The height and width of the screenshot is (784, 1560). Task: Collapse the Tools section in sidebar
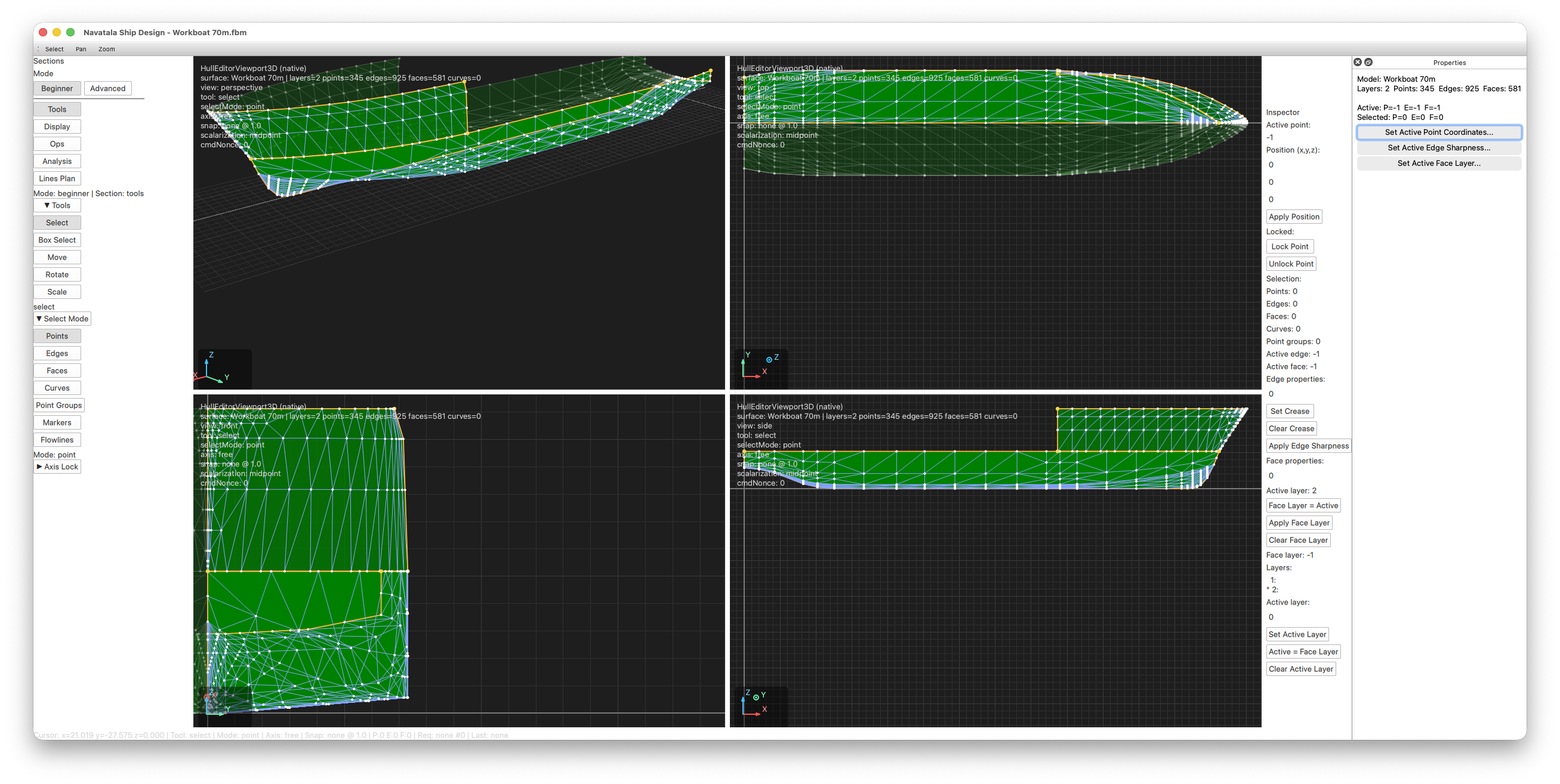59,205
